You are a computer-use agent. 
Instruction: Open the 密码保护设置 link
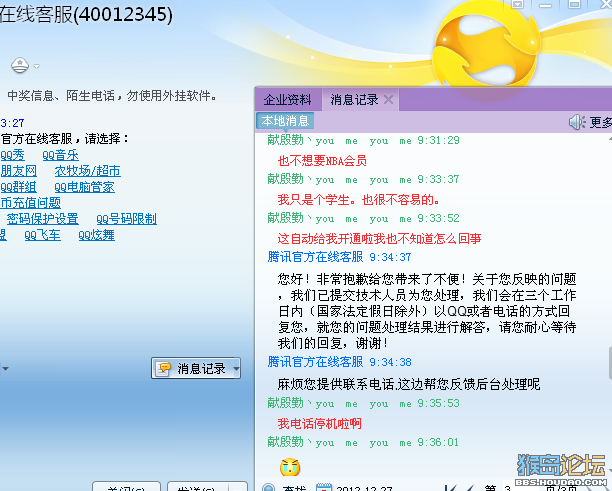[43, 219]
